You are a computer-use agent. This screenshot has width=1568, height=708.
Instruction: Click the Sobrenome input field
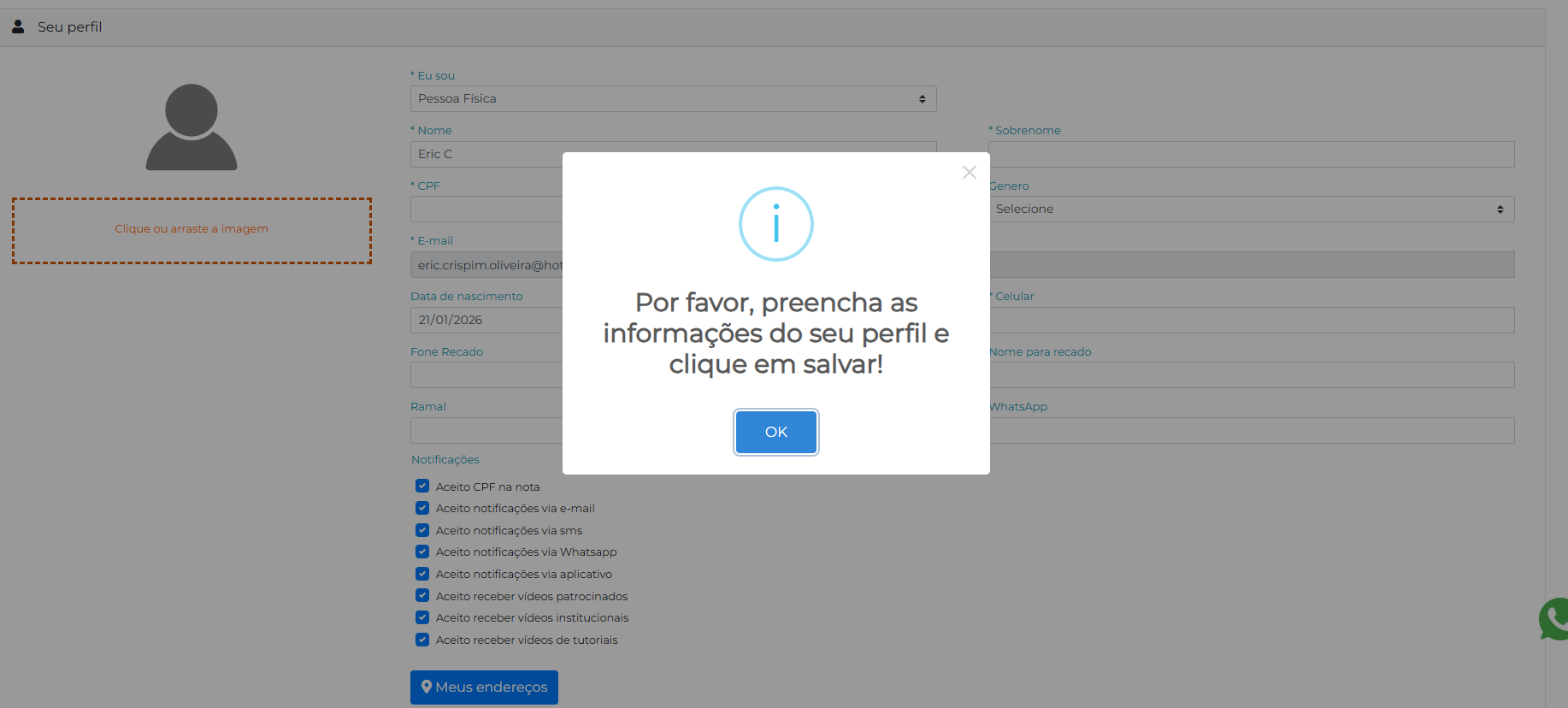point(1251,155)
